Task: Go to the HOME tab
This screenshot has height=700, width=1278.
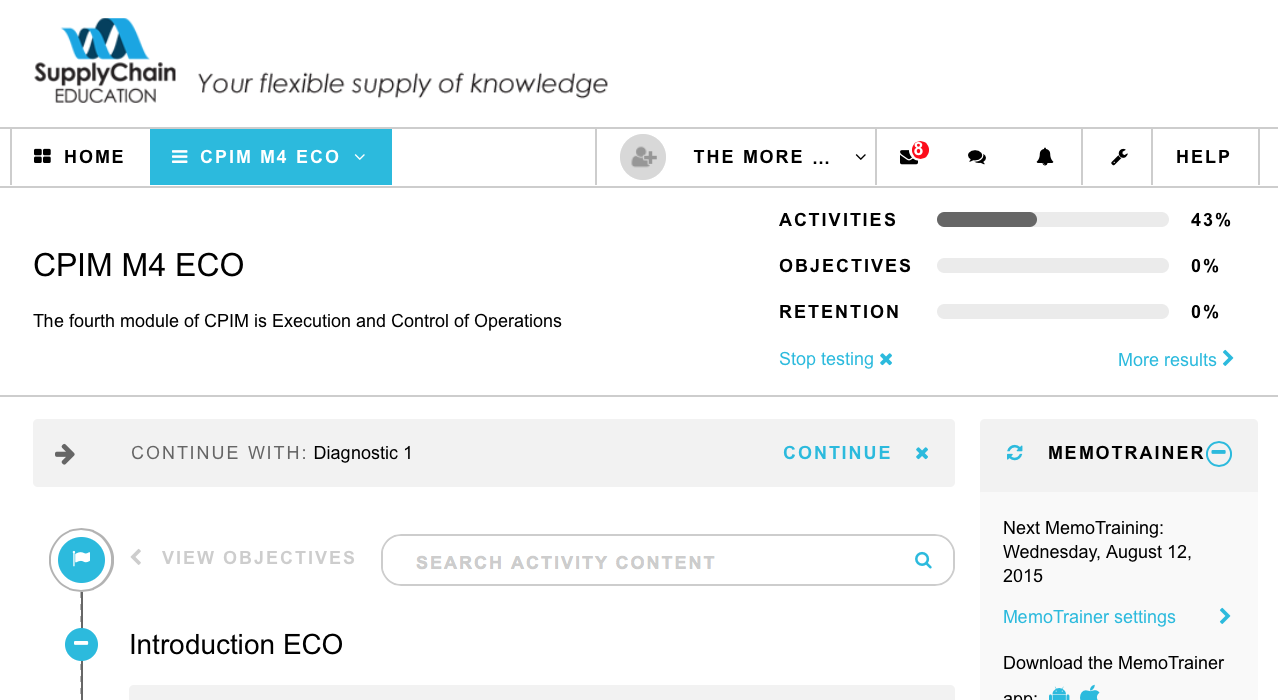Action: point(79,157)
